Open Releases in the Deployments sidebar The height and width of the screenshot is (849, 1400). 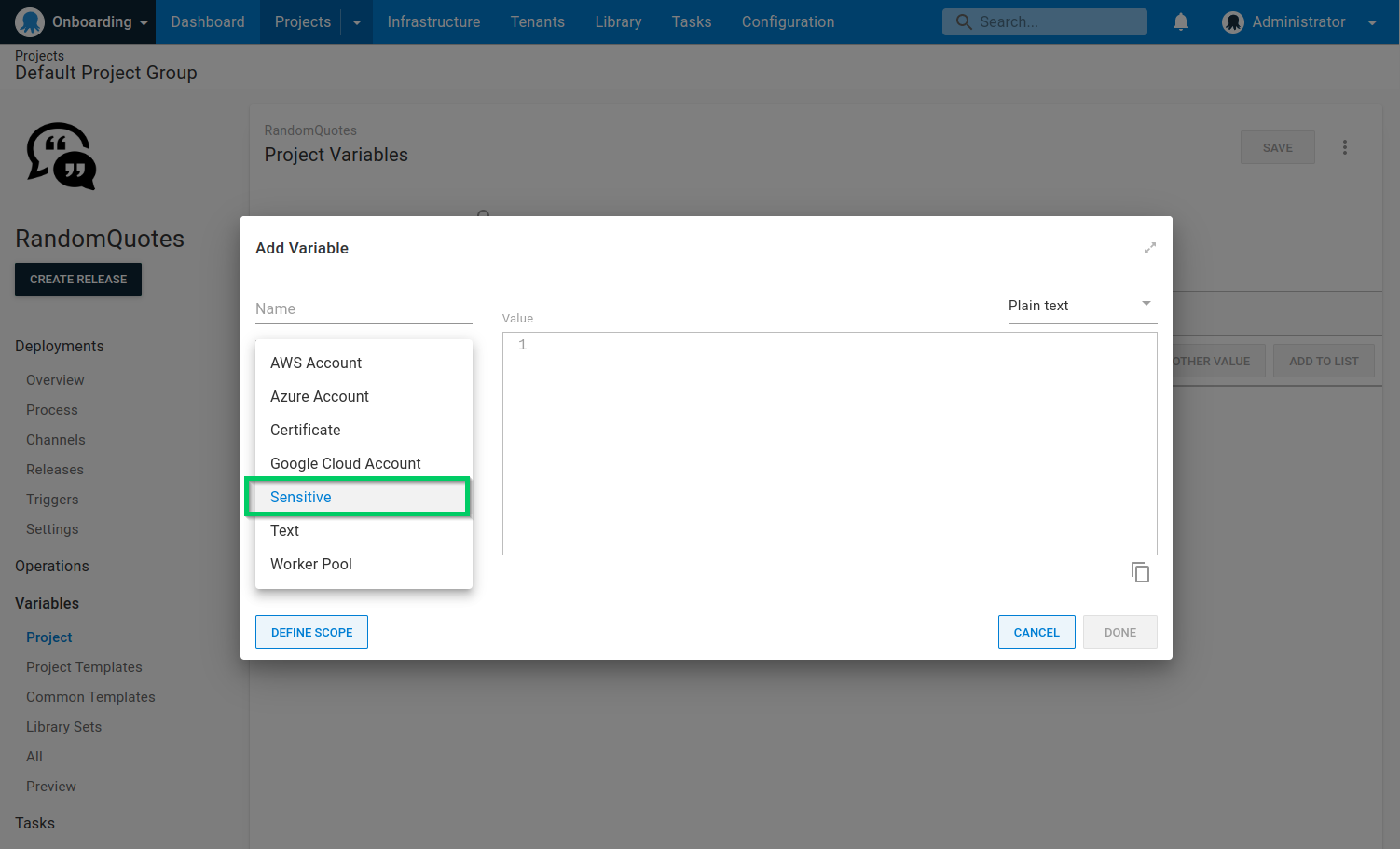click(54, 469)
